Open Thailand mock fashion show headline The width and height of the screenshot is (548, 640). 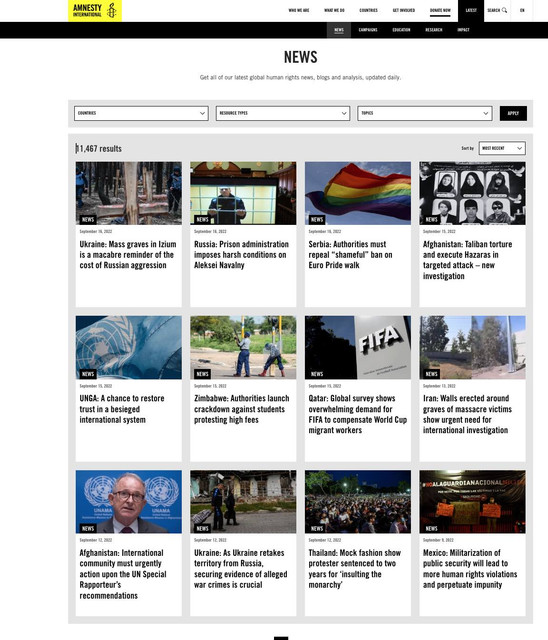(354, 569)
